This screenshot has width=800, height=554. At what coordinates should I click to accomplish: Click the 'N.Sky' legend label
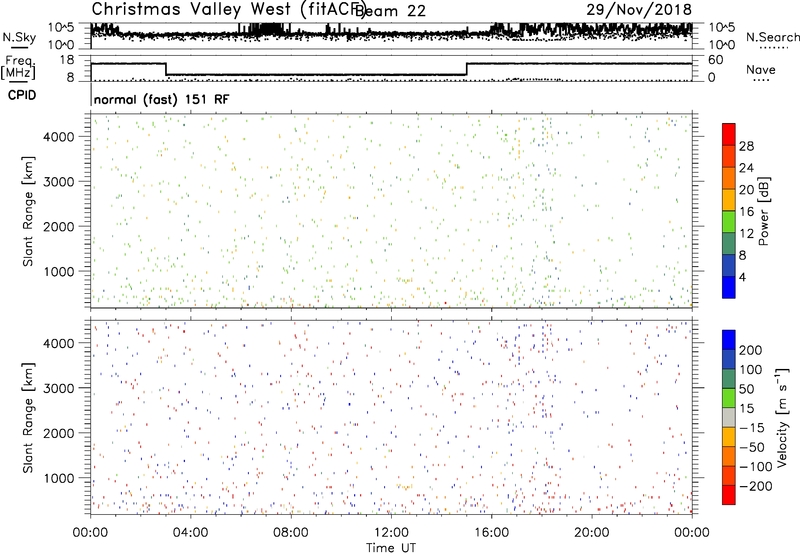point(19,37)
